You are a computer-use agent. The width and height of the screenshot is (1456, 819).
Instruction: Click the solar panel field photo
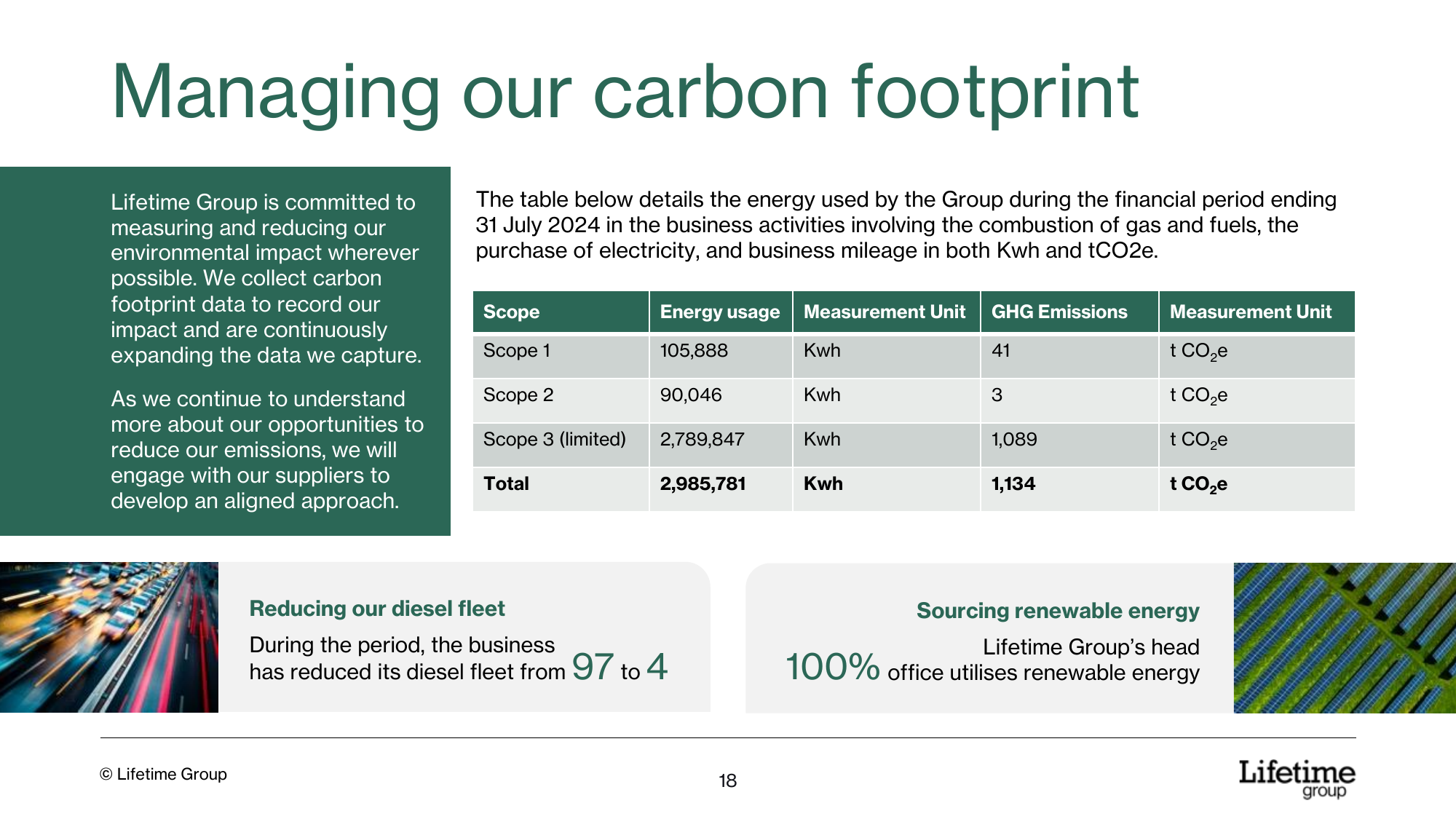tap(1345, 638)
